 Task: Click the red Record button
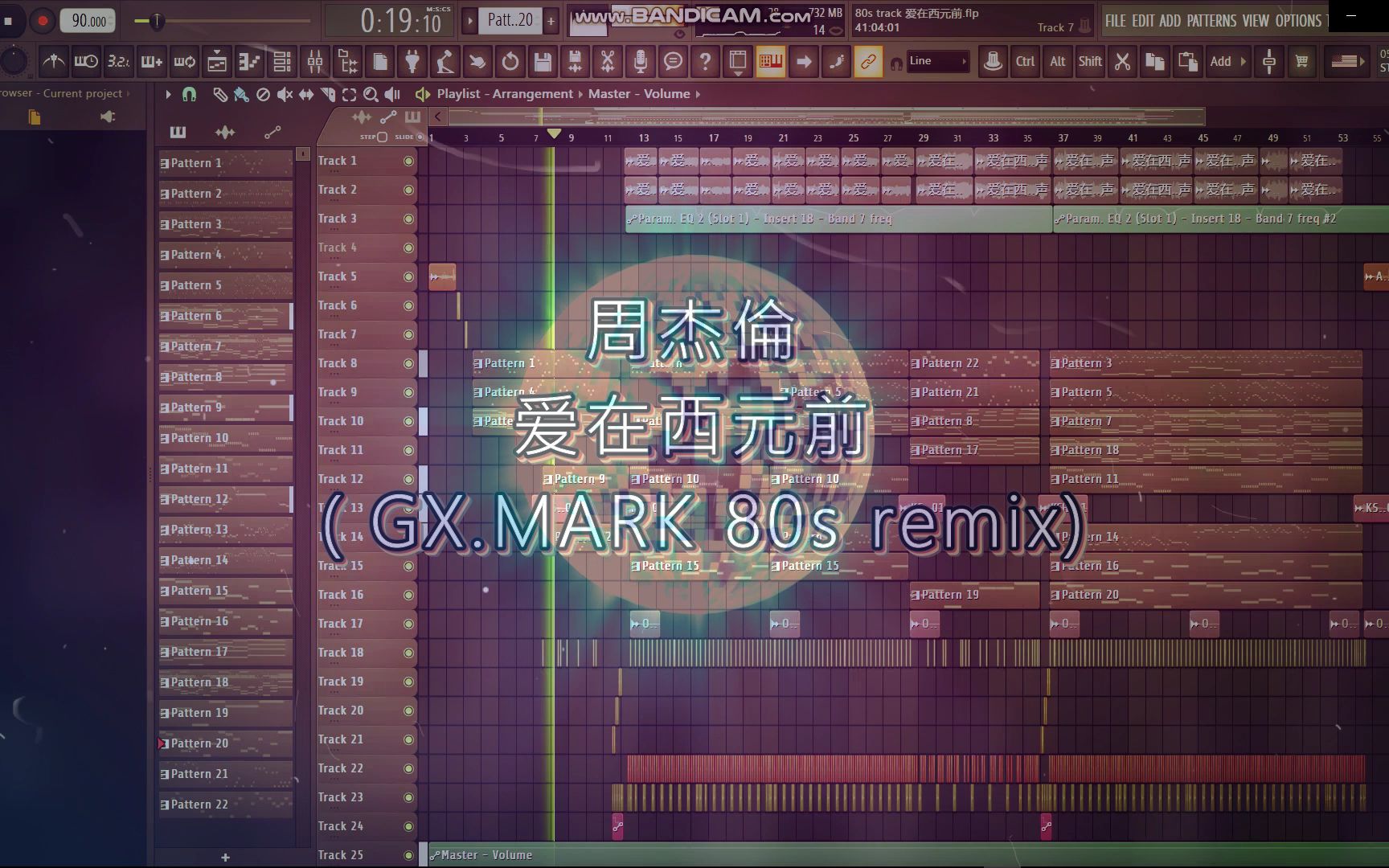click(43, 21)
